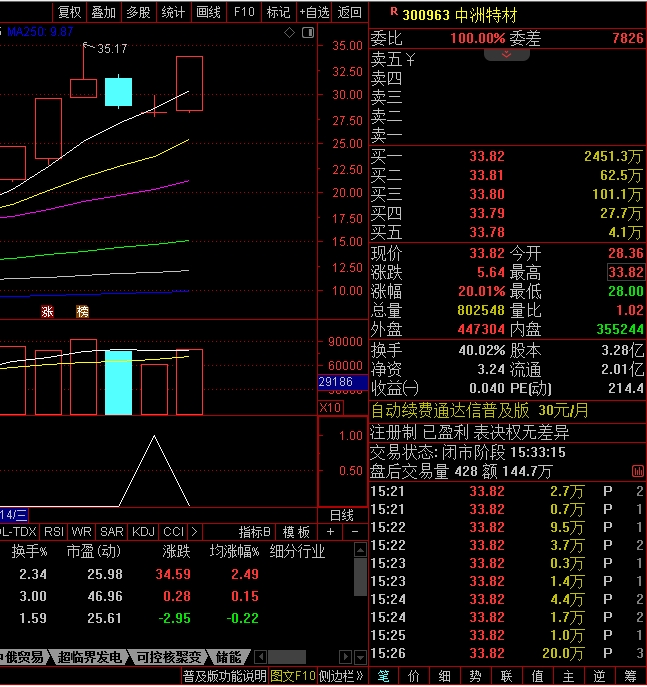Screen dimensions: 647x687
Task: Open the F10 company info
Action: [x=244, y=12]
